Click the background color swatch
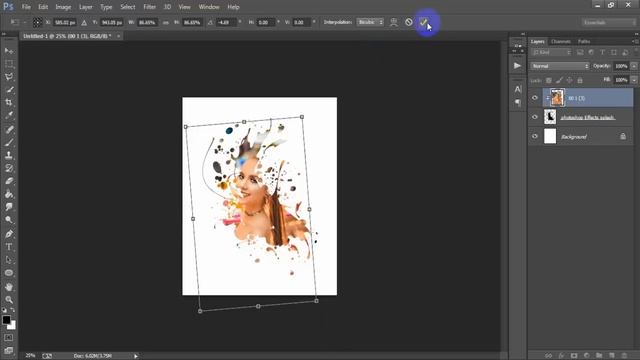The height and width of the screenshot is (360, 640). (12, 326)
